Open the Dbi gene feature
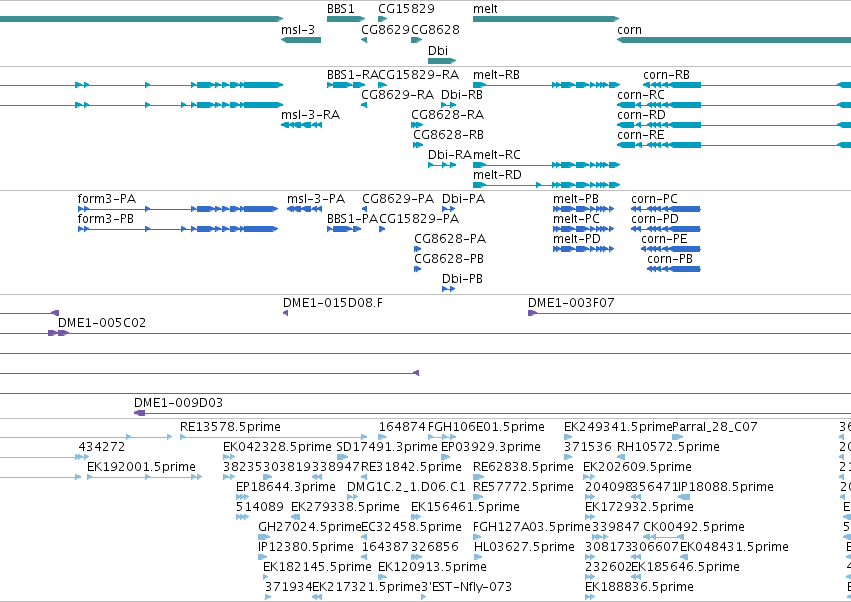The image size is (851, 602). click(442, 61)
